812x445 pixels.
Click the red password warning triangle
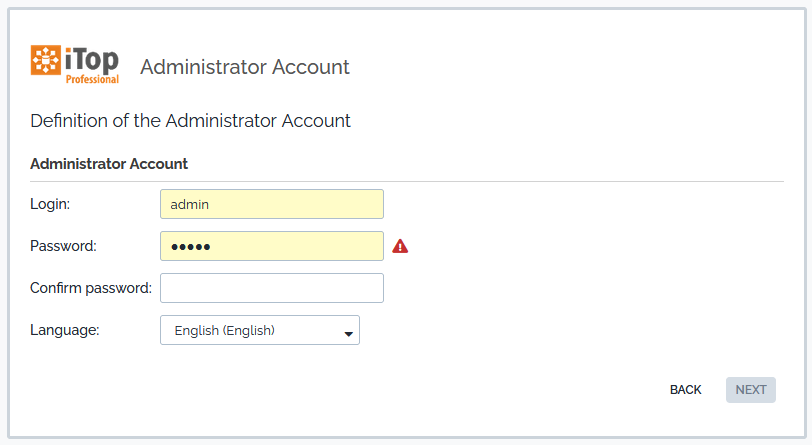coord(400,246)
